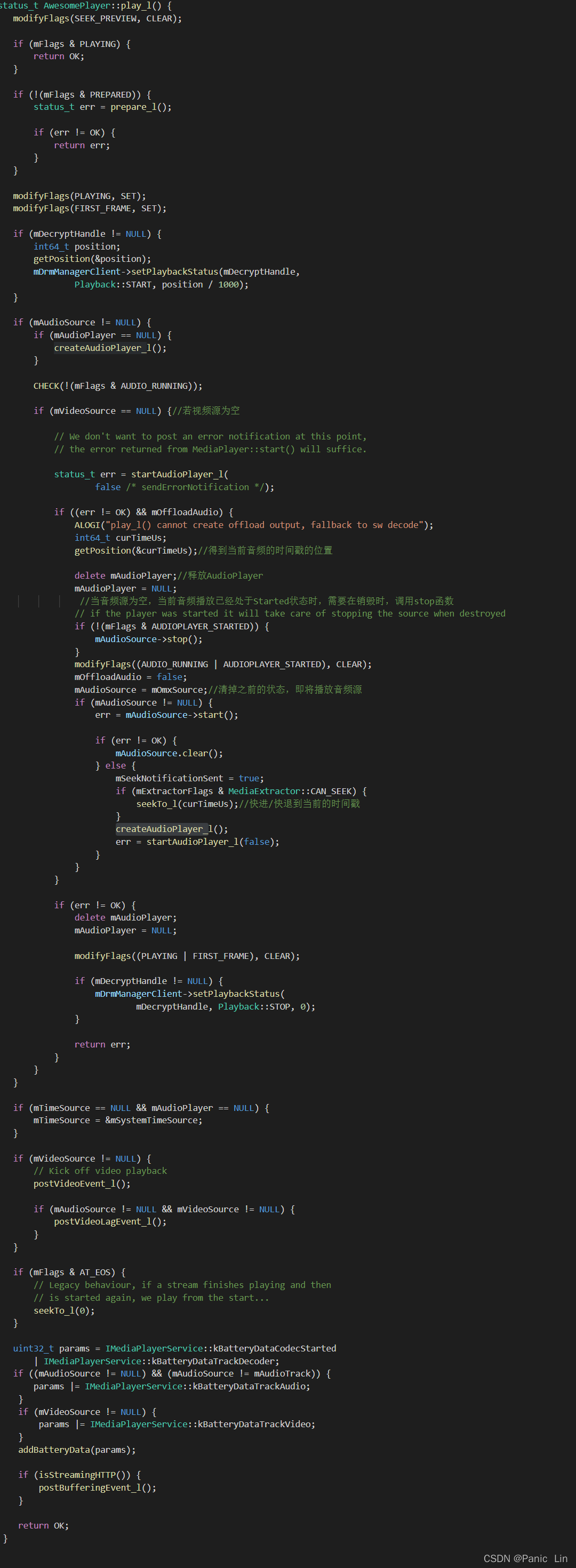Click 'getPosition(&curTimeUs);' call
The image size is (576, 1568).
coord(136,550)
